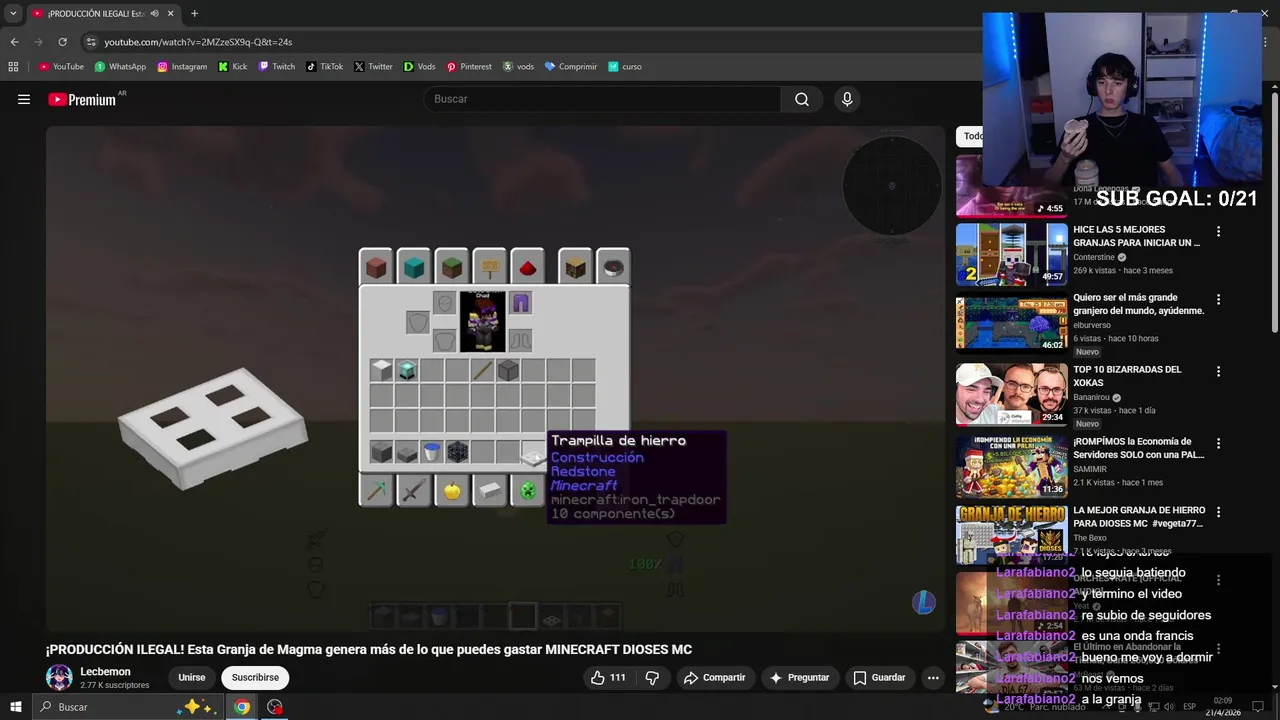Screen dimensions: 1280x720
Task: Pick the beacon item in inventory
Action: click(x=406, y=371)
